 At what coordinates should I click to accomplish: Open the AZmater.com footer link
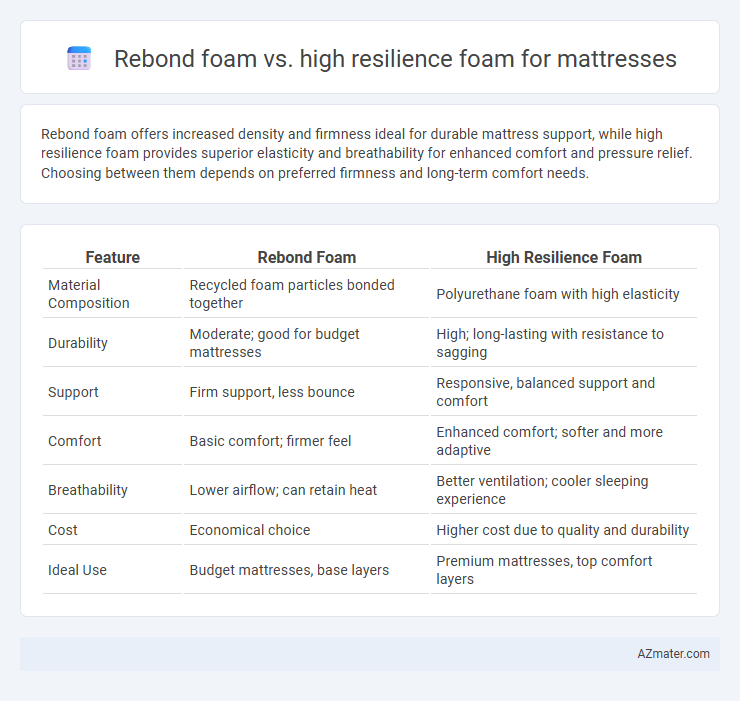point(673,653)
